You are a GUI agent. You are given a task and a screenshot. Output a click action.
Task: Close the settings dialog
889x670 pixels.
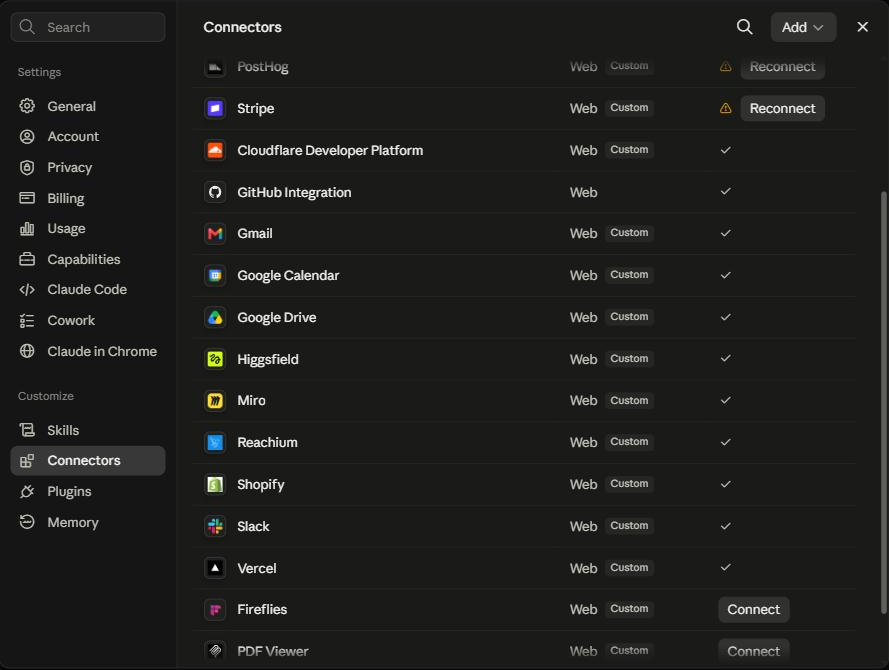(x=862, y=27)
